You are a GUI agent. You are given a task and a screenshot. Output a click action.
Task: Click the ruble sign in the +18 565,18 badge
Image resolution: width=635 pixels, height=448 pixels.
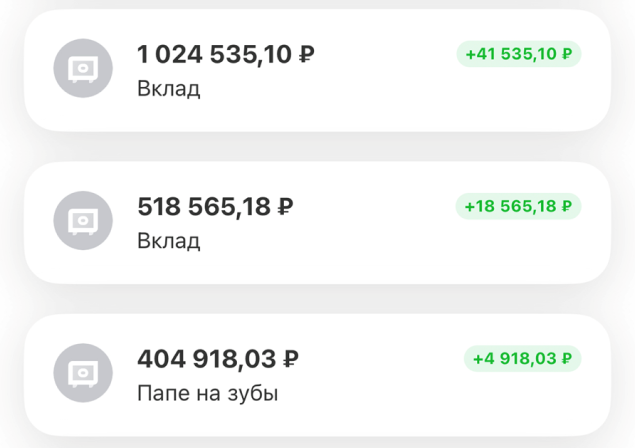(x=567, y=206)
